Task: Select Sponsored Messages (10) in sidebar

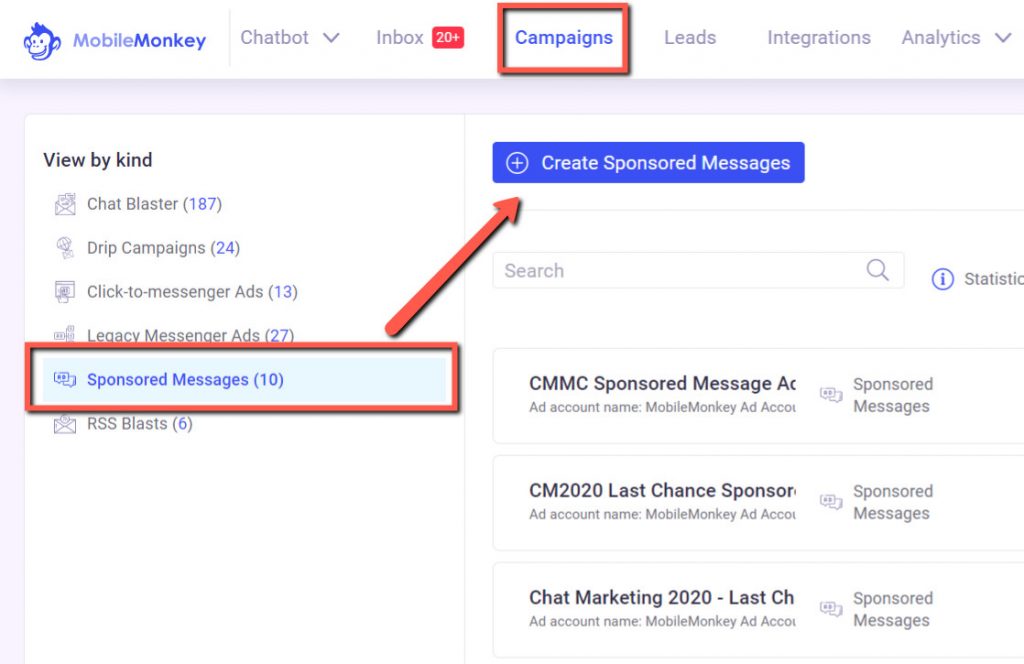Action: (x=185, y=380)
